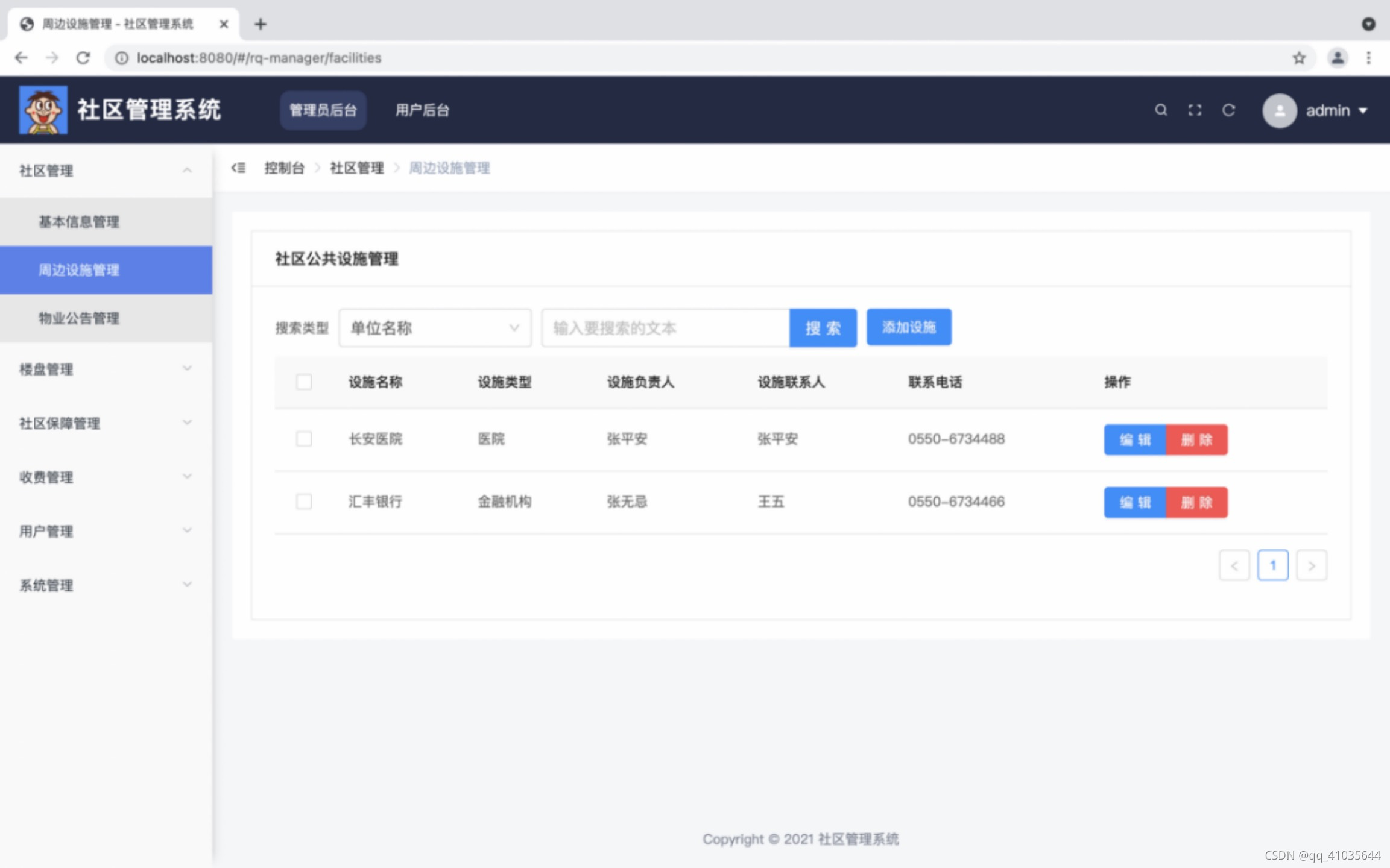Open 物业公告管理 in sidebar
The image size is (1390, 868).
click(79, 318)
